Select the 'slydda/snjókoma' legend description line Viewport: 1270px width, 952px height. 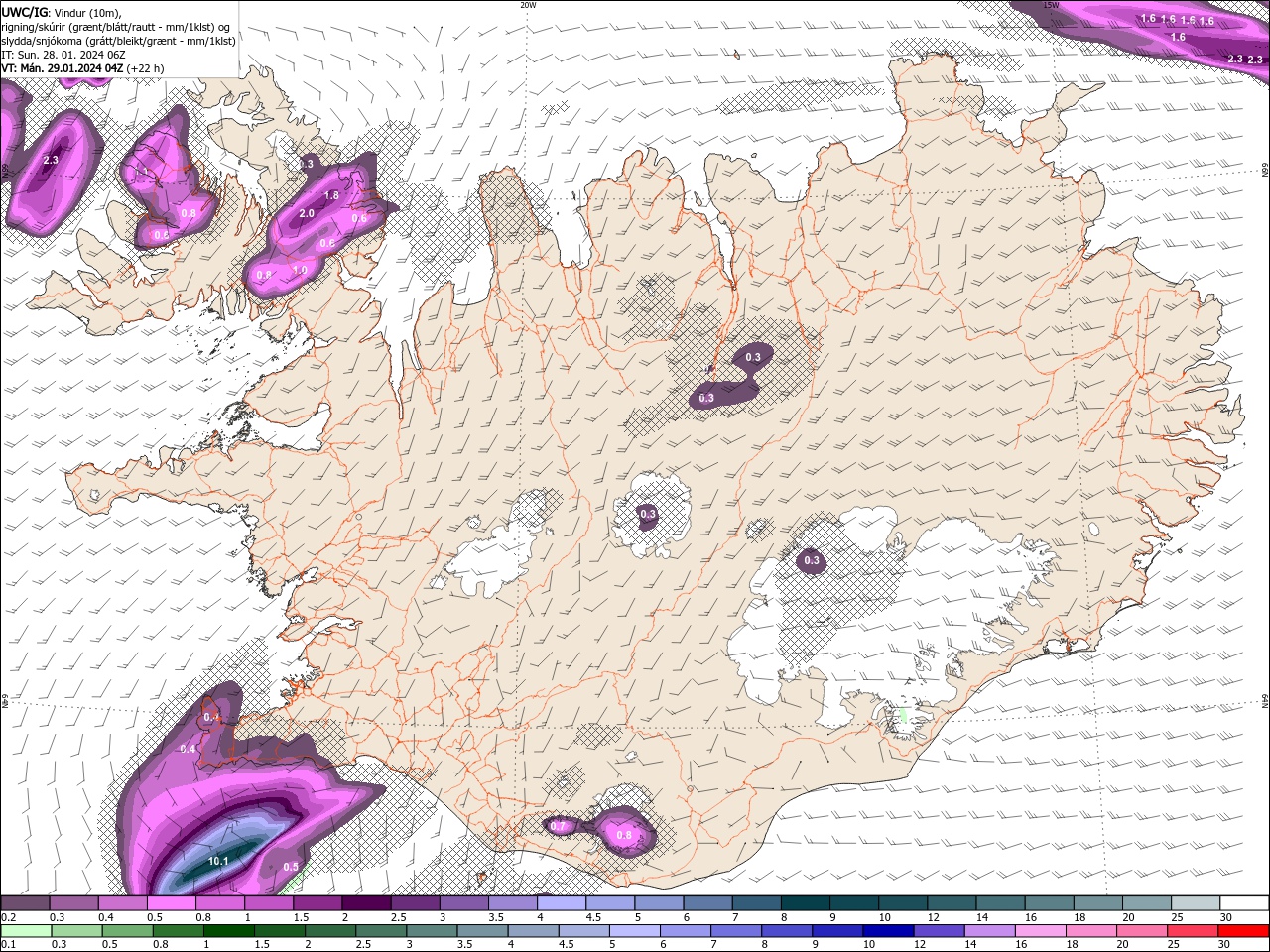118,41
